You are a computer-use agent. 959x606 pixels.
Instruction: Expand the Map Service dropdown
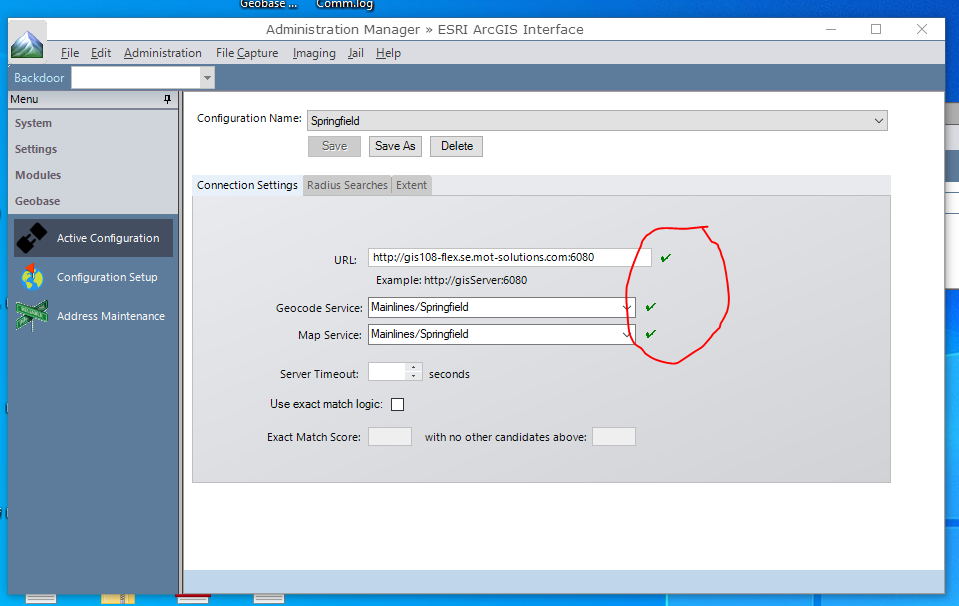coord(627,334)
